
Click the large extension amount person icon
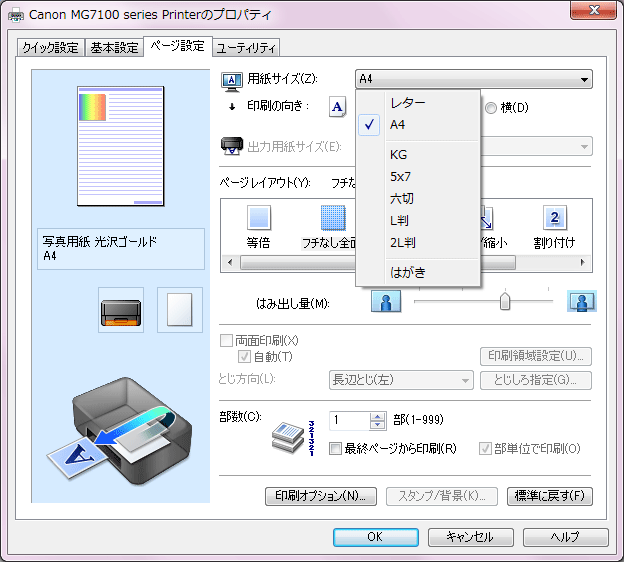(581, 301)
